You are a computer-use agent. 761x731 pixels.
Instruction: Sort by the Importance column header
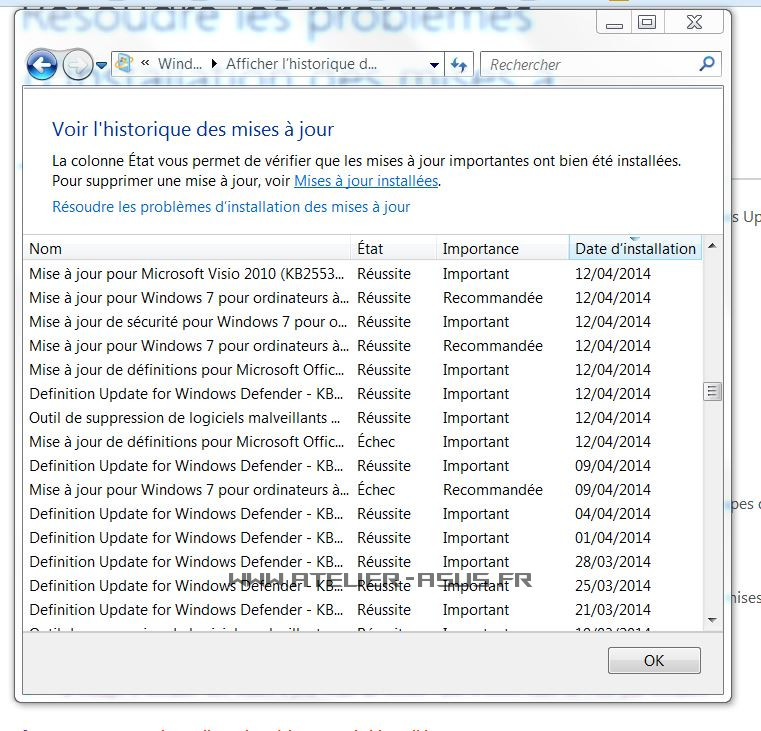(x=502, y=249)
